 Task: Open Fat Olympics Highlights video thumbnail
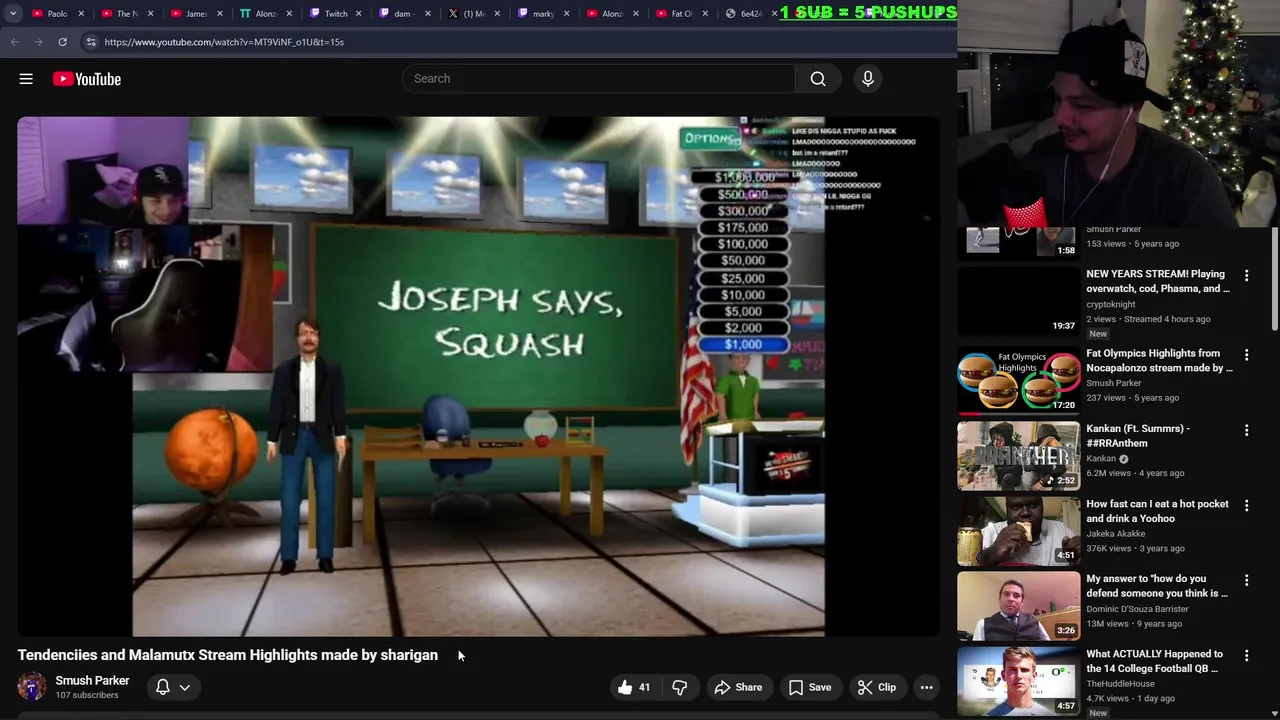click(1019, 380)
